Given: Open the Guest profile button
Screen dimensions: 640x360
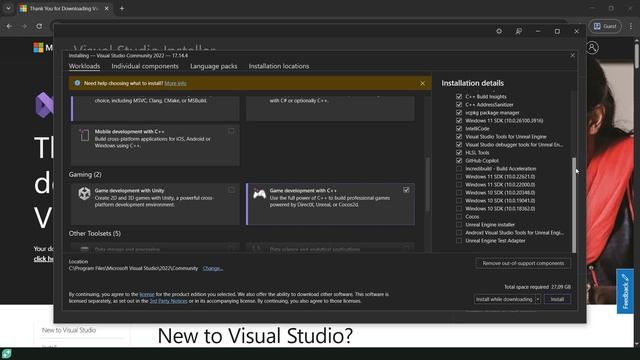Looking at the screenshot, I should pyautogui.click(x=605, y=26).
